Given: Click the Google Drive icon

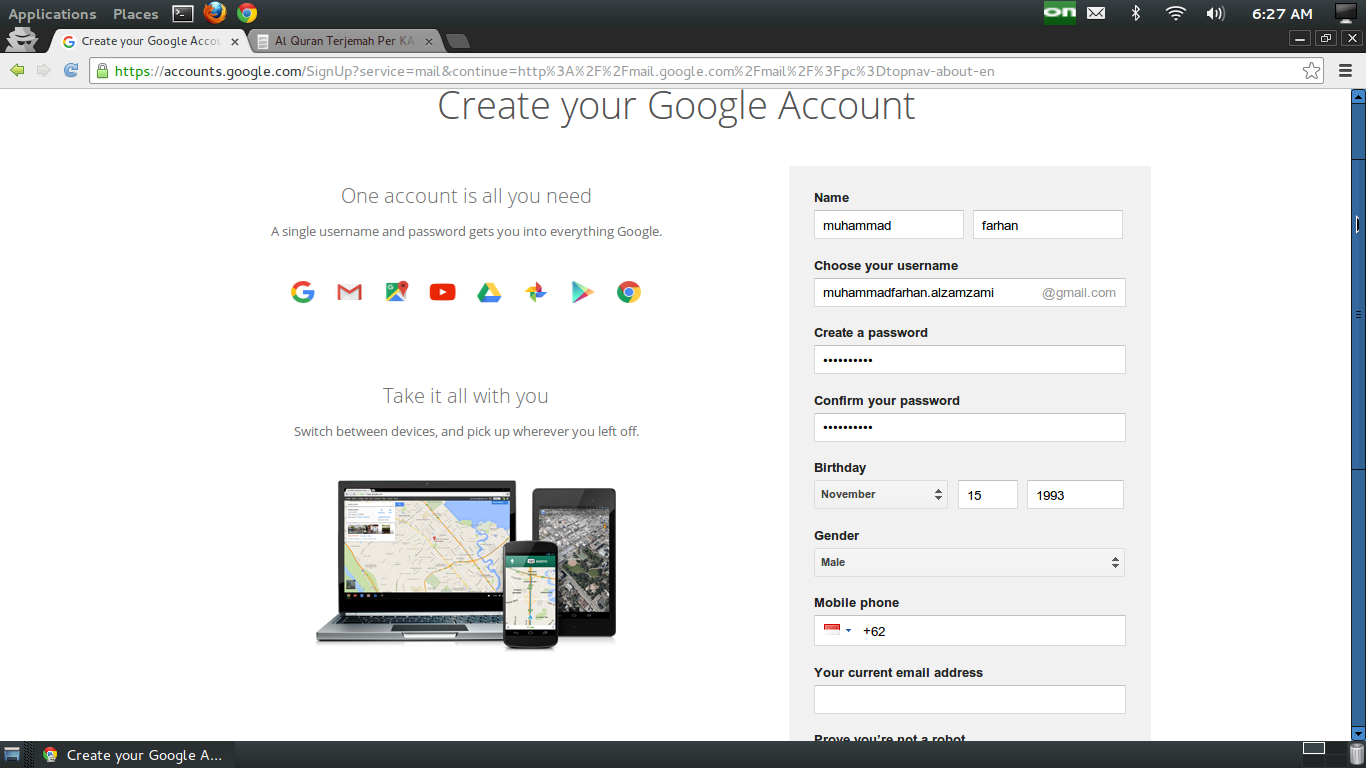Looking at the screenshot, I should pyautogui.click(x=489, y=292).
